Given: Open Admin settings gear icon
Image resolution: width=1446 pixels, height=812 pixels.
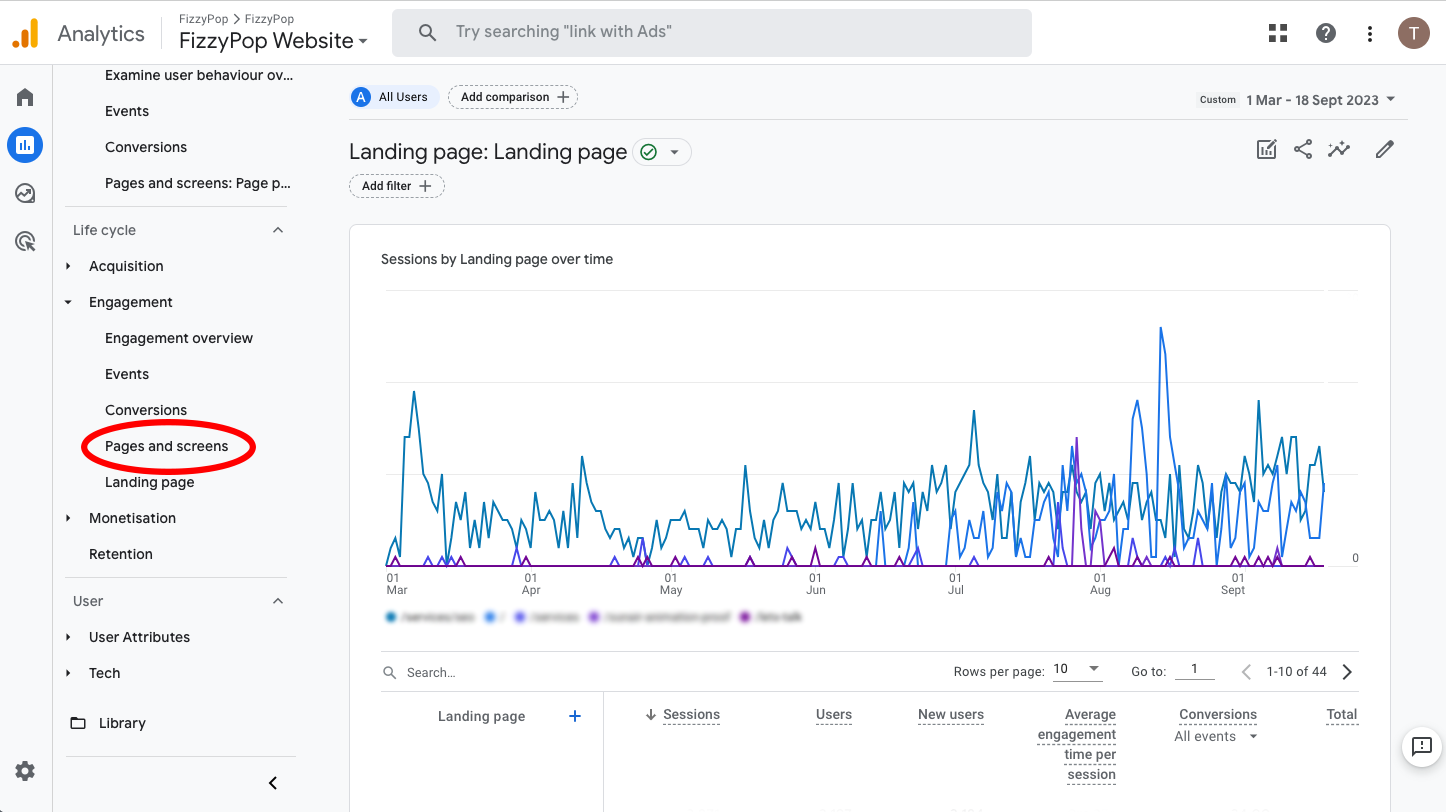Looking at the screenshot, I should 25,771.
